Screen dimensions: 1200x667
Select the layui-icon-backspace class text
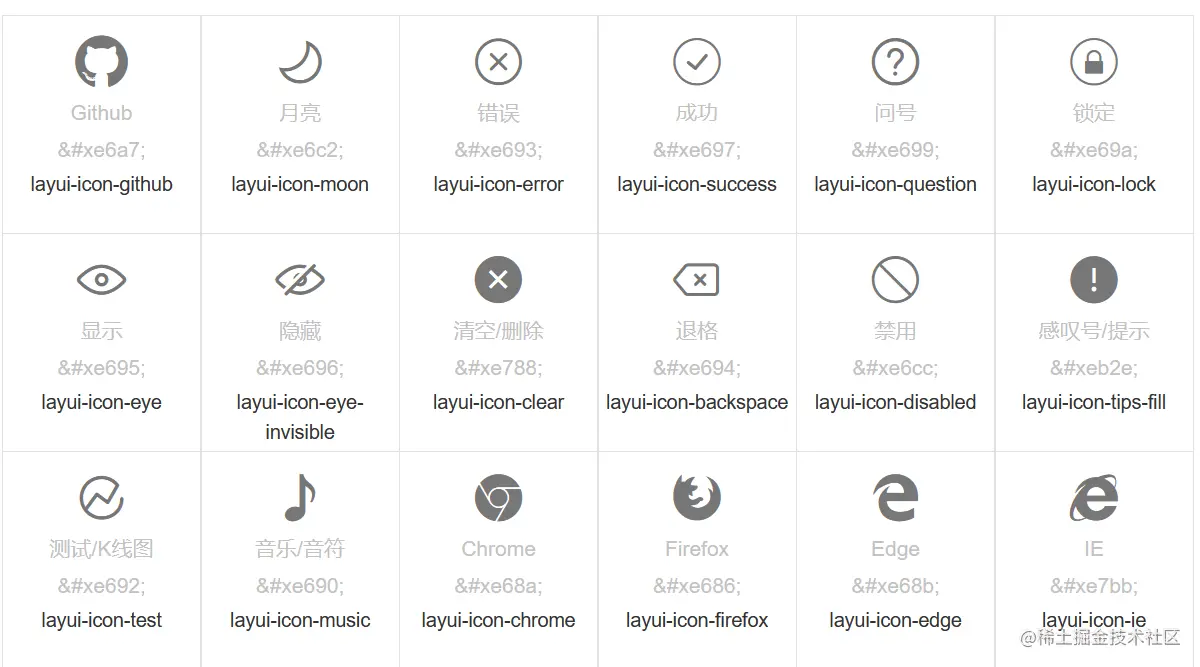pos(697,402)
